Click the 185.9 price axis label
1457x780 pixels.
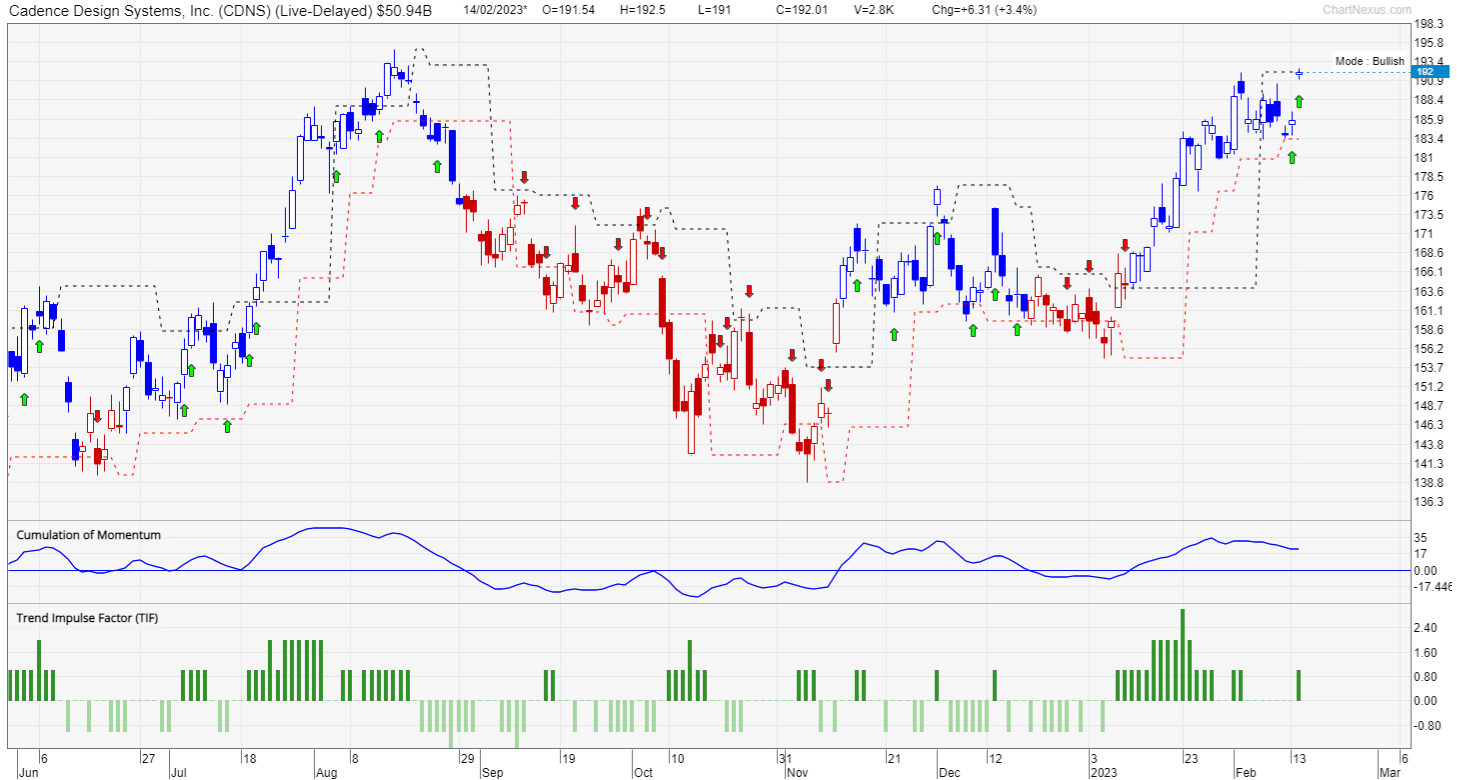[x=1429, y=120]
